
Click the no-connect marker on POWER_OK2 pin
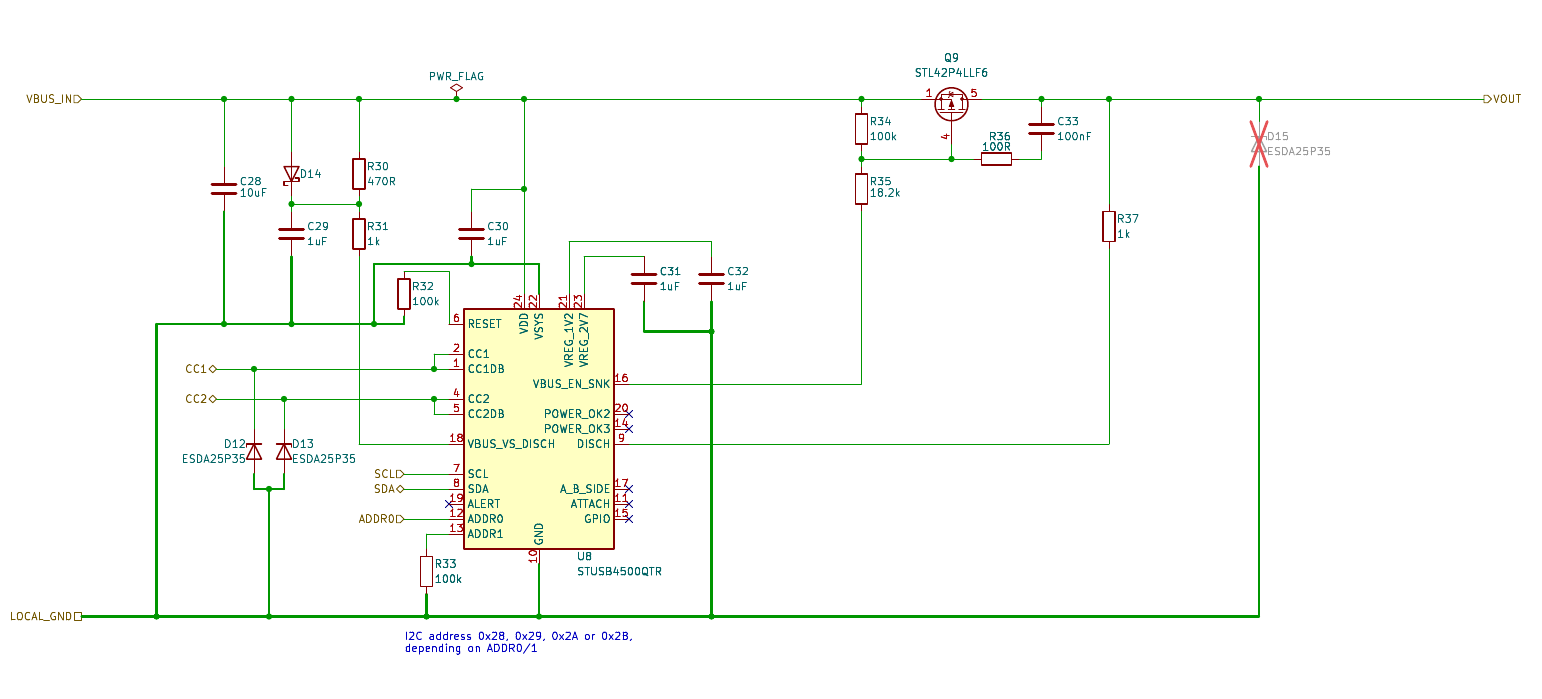(x=628, y=414)
